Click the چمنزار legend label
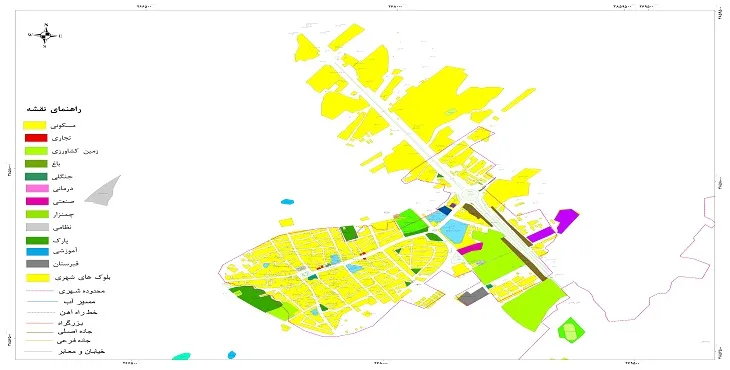This screenshot has width=730, height=370. click(64, 215)
